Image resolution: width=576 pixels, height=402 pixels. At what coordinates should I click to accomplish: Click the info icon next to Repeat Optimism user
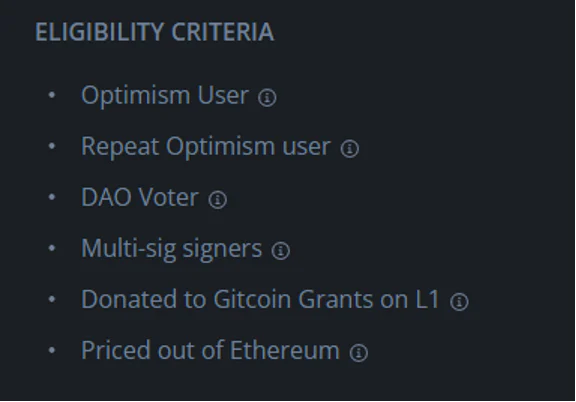point(349,149)
